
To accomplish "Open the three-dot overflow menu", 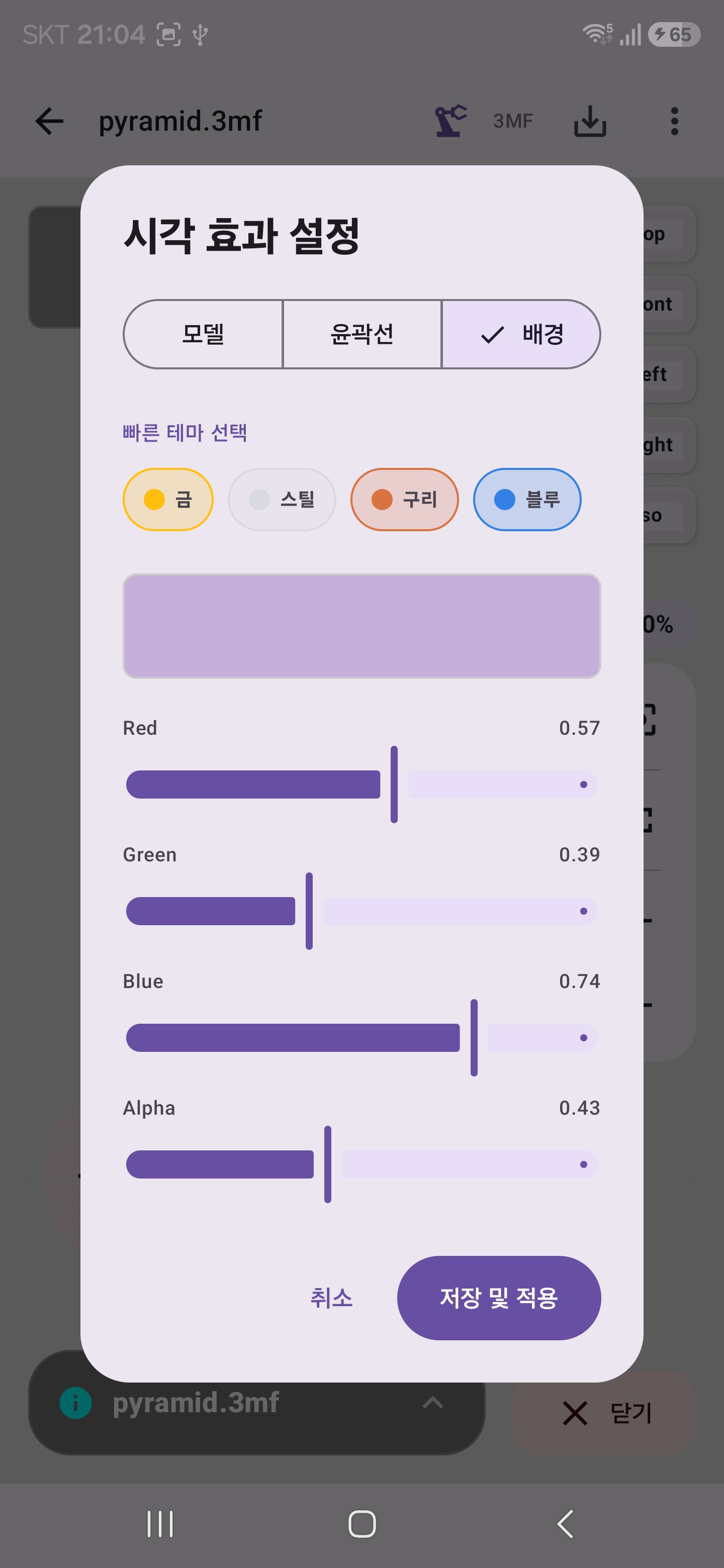I will click(x=674, y=121).
